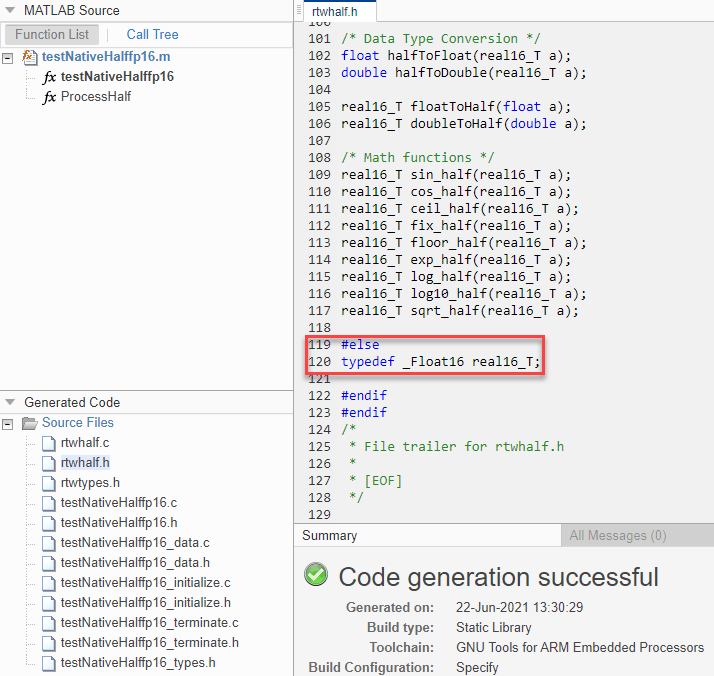The width and height of the screenshot is (714, 676).
Task: Click the file icon for testNativeHalffp16_terminate.c
Action: (49, 624)
